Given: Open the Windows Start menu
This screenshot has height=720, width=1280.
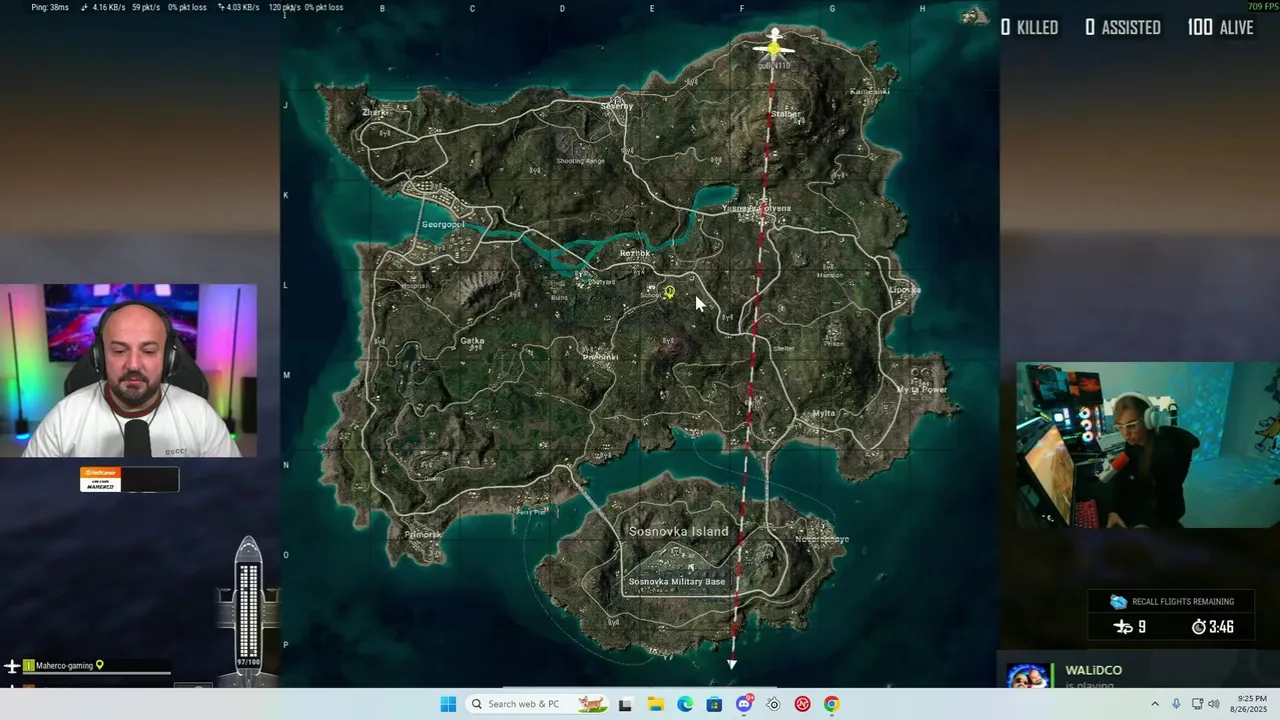Looking at the screenshot, I should 448,704.
